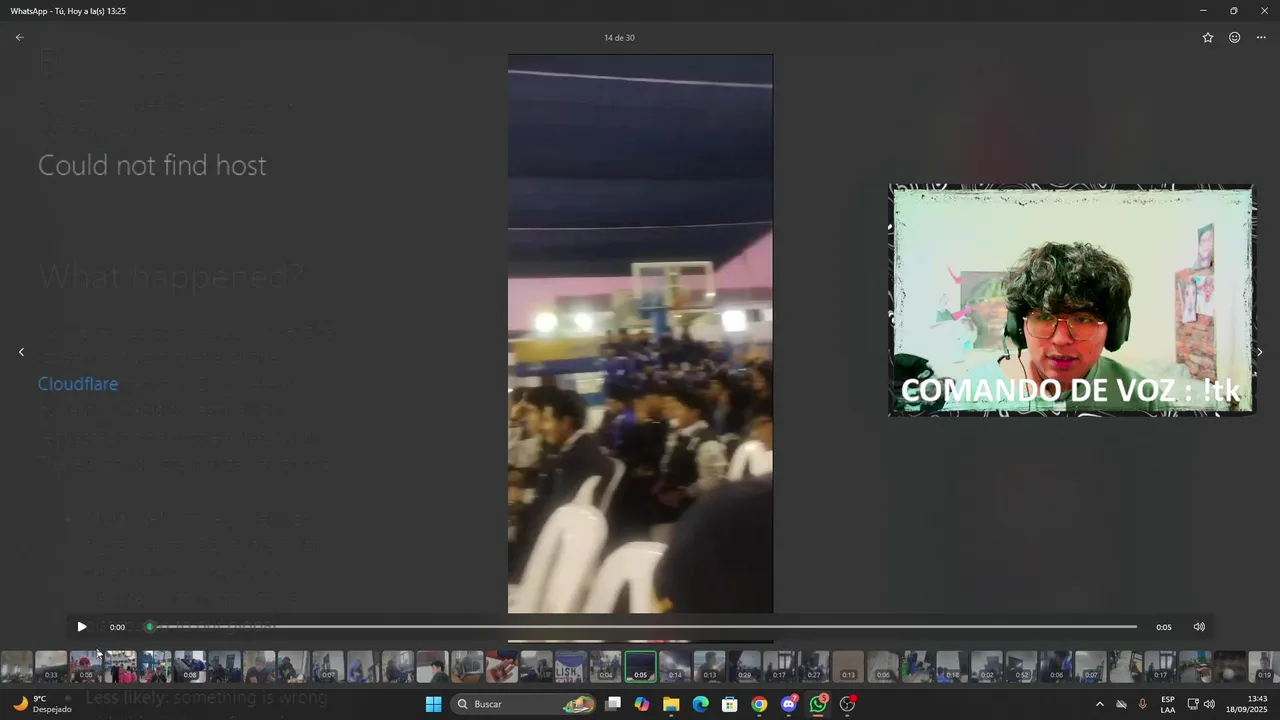Screen dimensions: 1280x720
Task: Play the video
Action: 82,627
